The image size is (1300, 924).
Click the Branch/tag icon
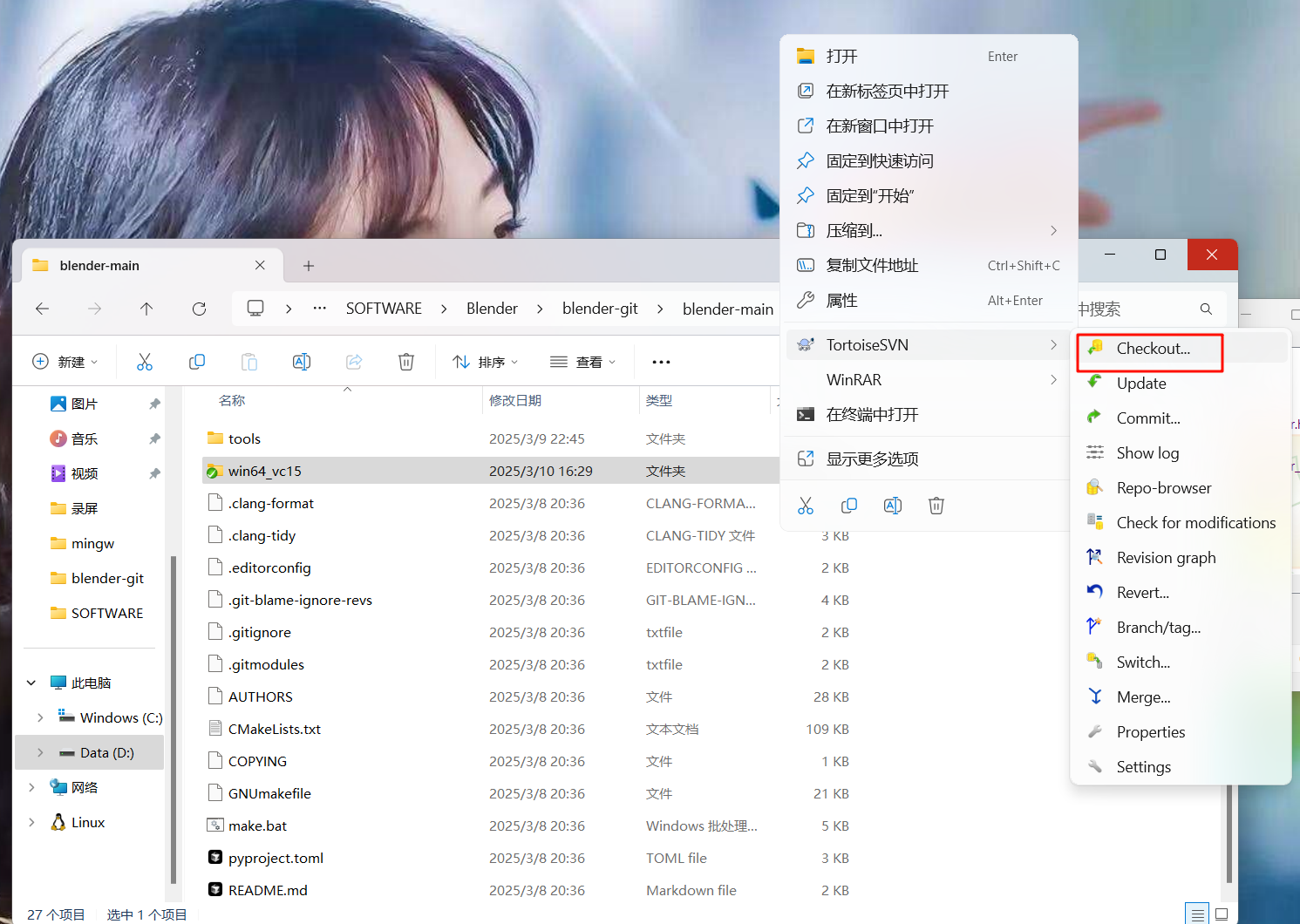(x=1094, y=627)
